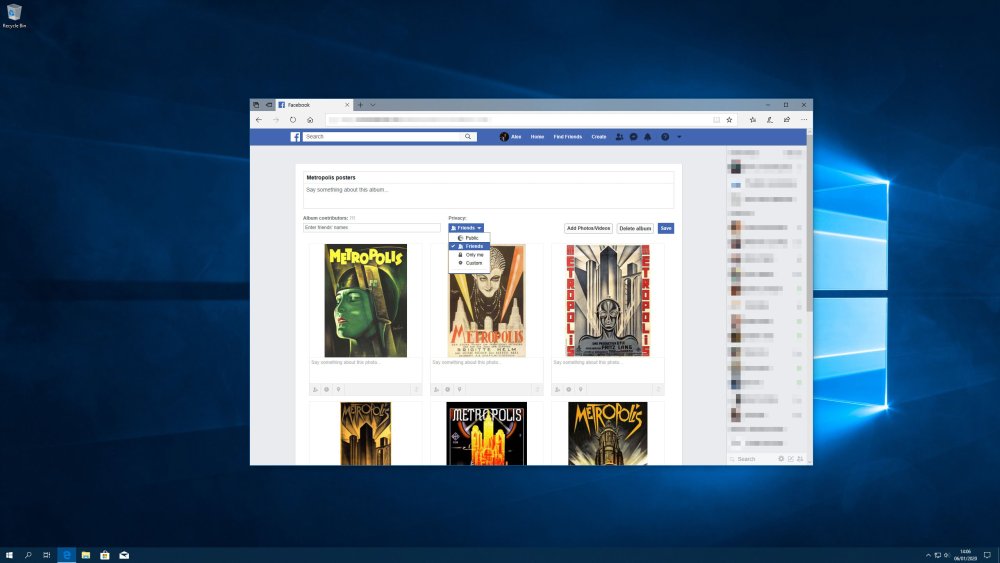Image resolution: width=1000 pixels, height=563 pixels.
Task: Open the Notifications bell icon
Action: point(647,136)
